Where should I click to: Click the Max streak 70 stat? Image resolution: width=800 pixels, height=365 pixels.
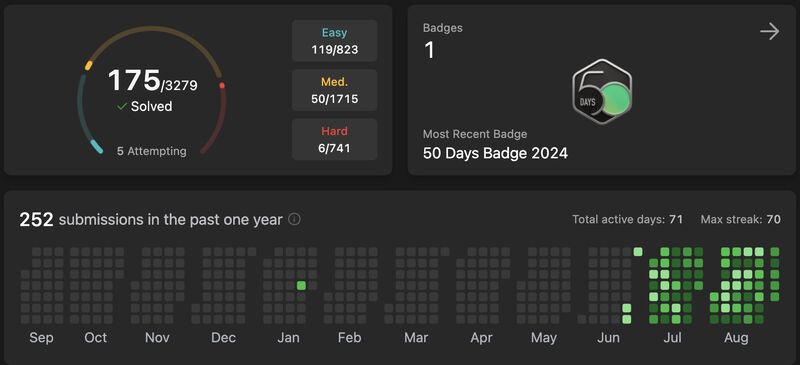pos(740,220)
